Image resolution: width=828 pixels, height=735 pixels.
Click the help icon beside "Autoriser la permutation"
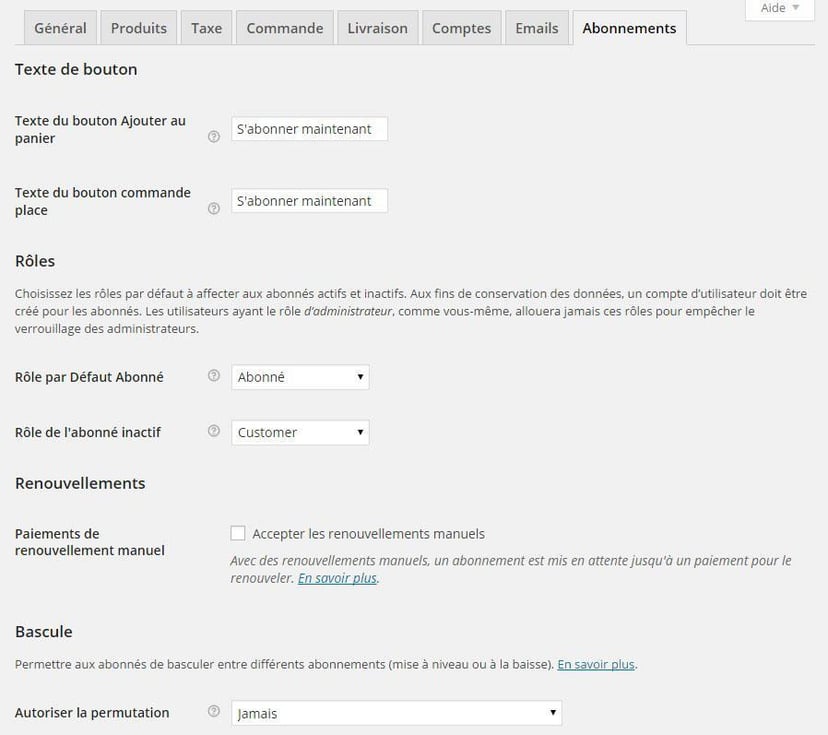pos(213,712)
